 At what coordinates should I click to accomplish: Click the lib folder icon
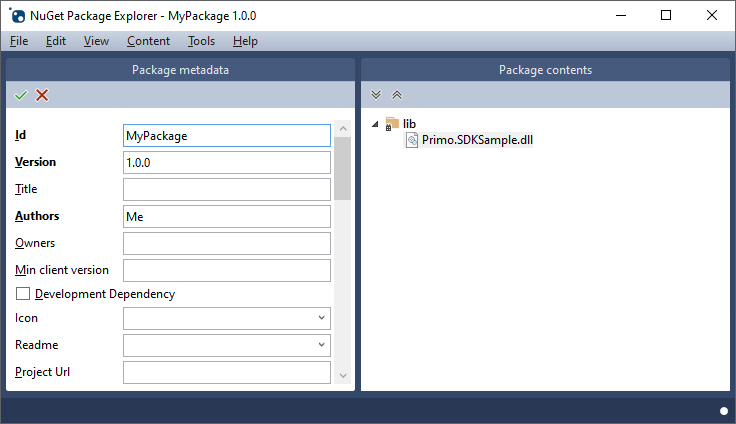(x=392, y=124)
